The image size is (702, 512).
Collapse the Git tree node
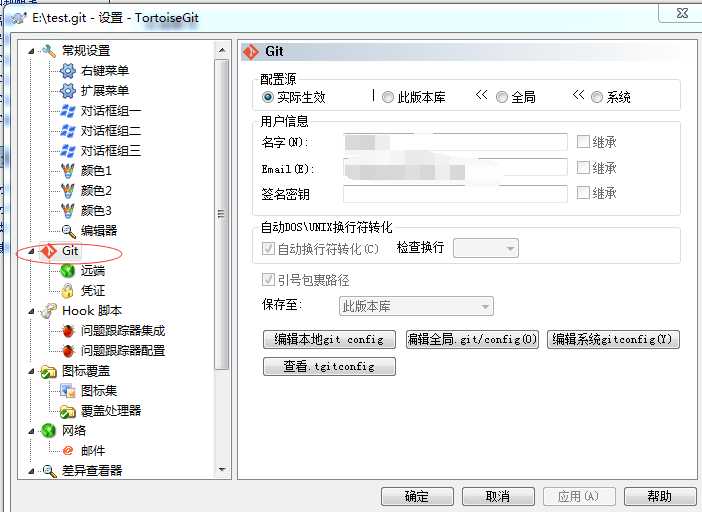coord(31,251)
